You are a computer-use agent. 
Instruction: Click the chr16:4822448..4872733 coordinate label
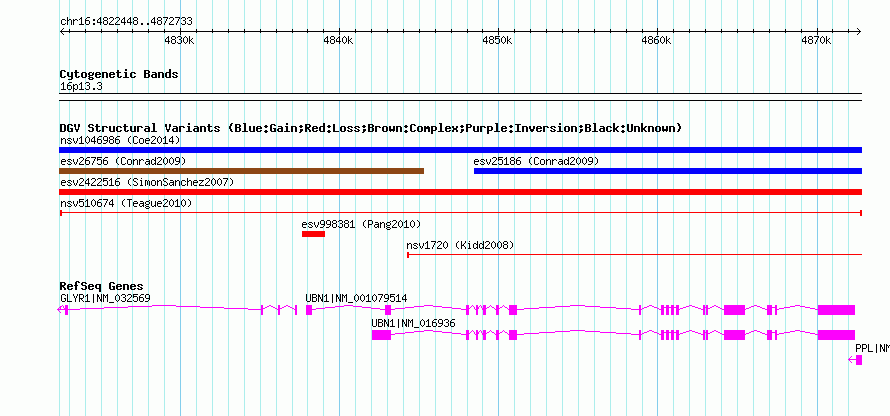click(x=126, y=22)
